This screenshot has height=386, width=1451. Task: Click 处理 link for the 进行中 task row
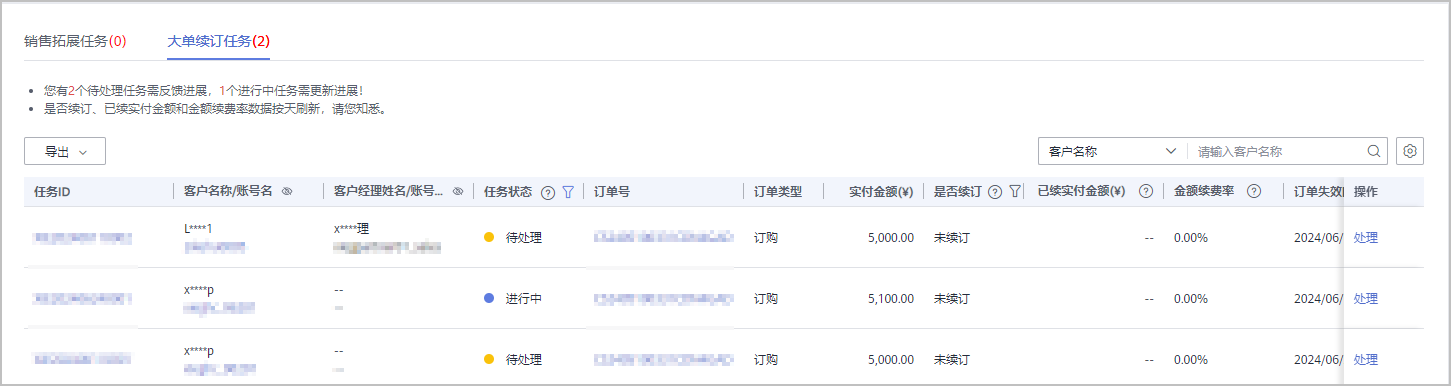click(1365, 299)
